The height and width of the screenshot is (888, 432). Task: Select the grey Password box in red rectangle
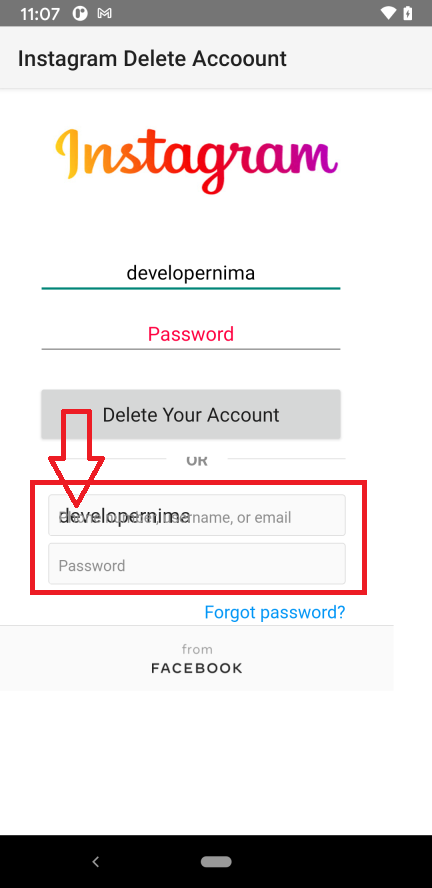[196, 564]
